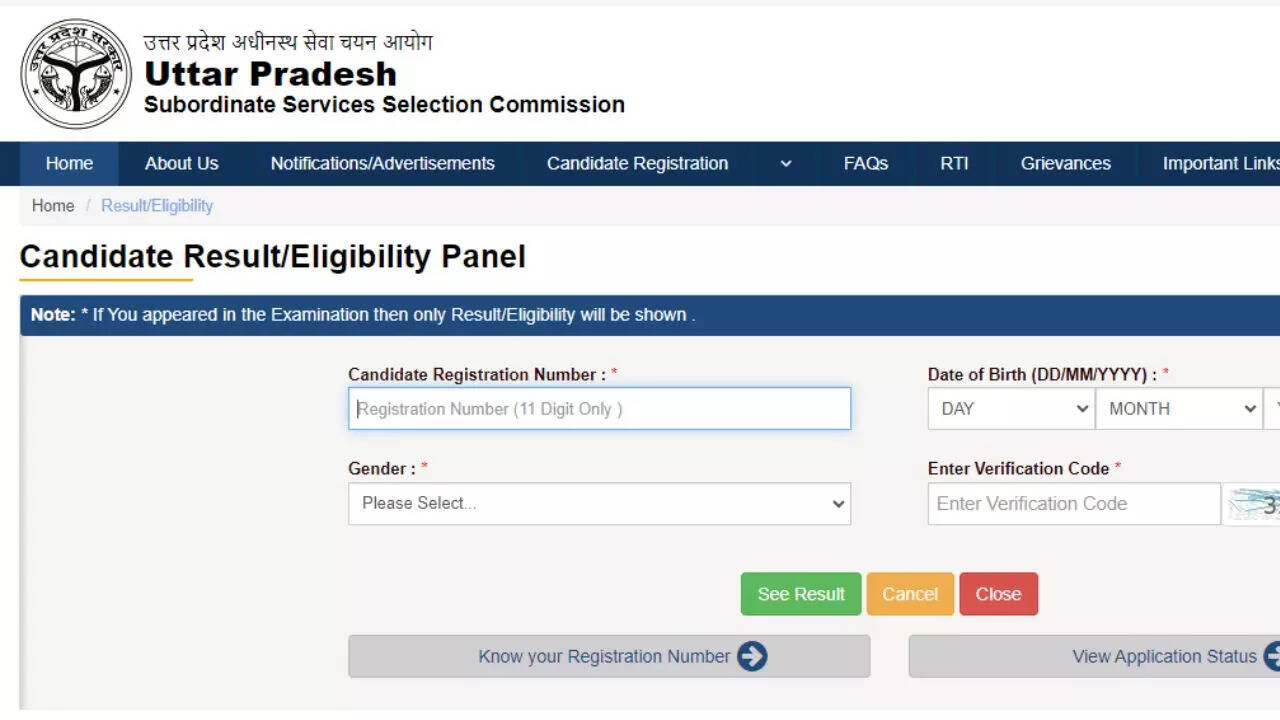Click the Enter Verification Code field

coord(1073,504)
